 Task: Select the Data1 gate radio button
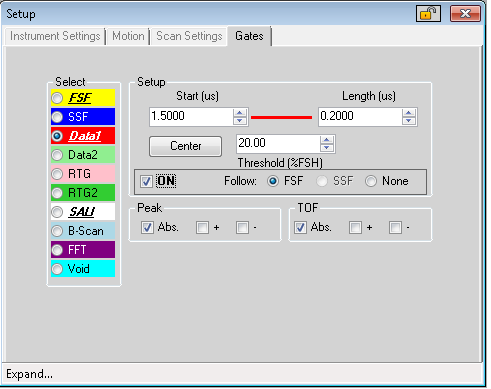click(x=57, y=136)
